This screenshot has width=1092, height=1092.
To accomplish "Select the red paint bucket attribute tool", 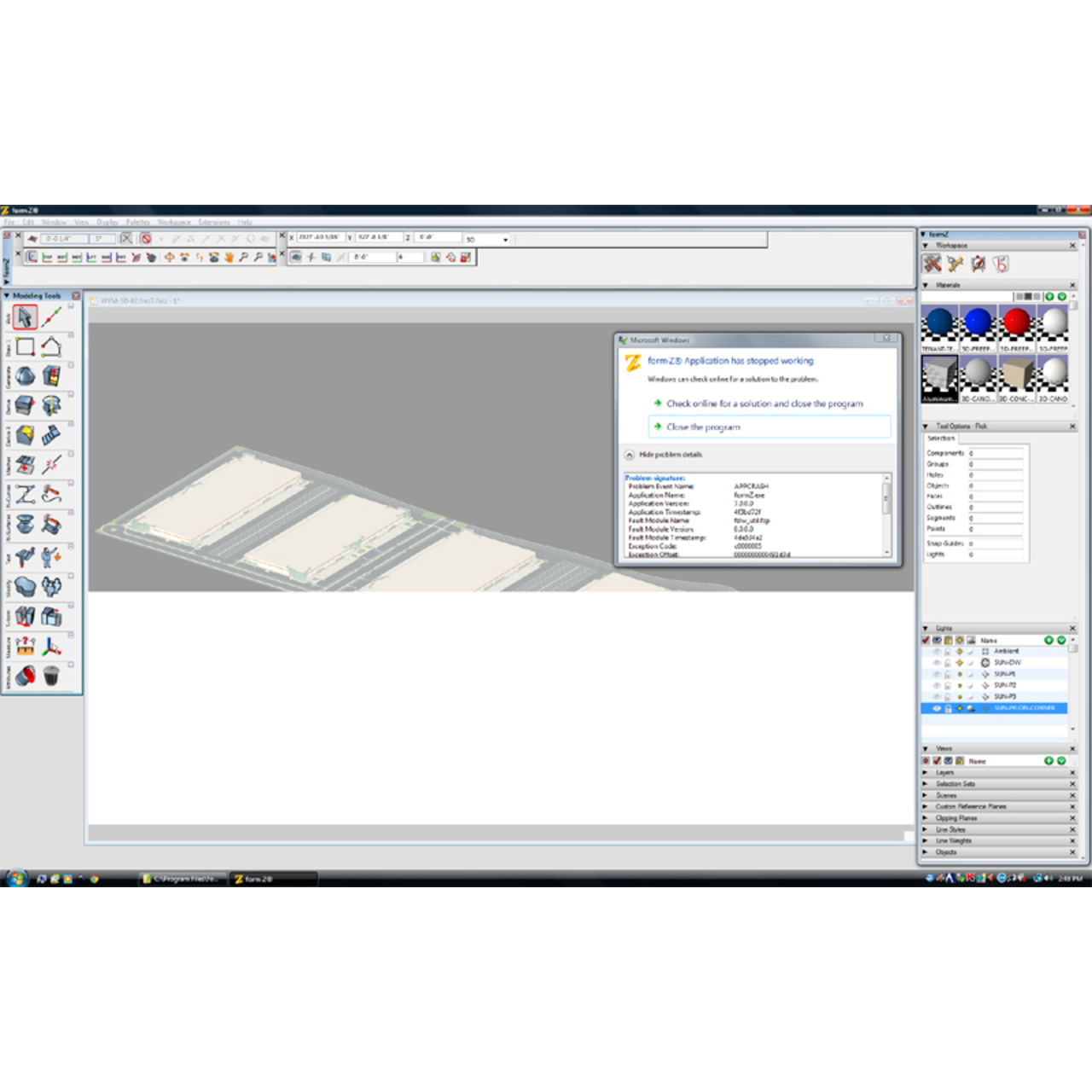I will click(x=25, y=676).
